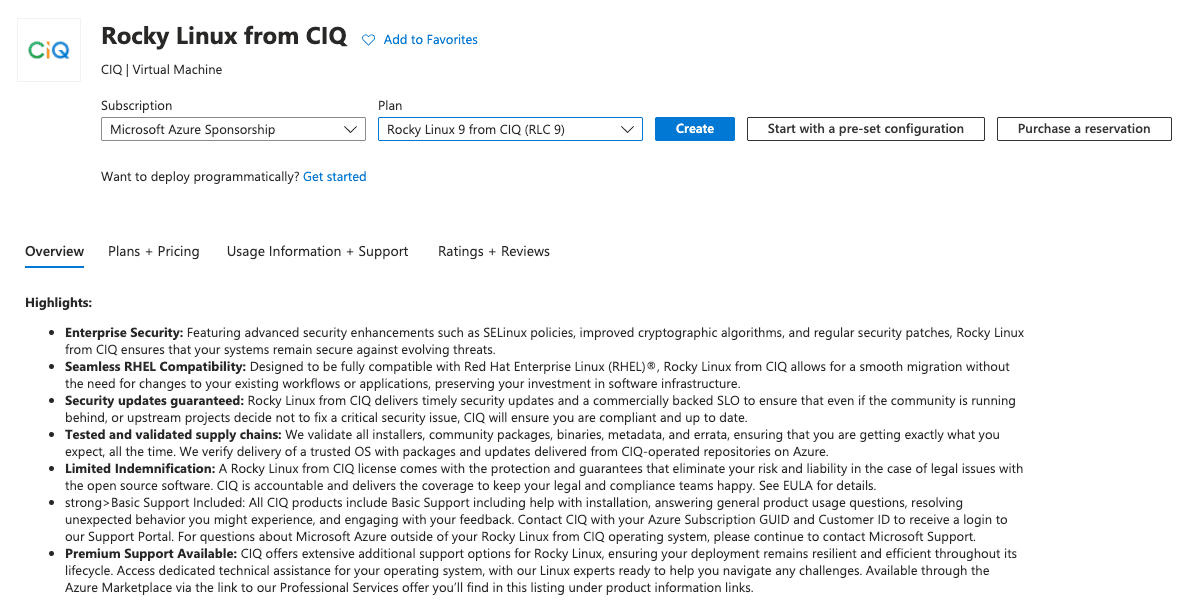Click the Highlights heading
1198x607 pixels.
(58, 302)
